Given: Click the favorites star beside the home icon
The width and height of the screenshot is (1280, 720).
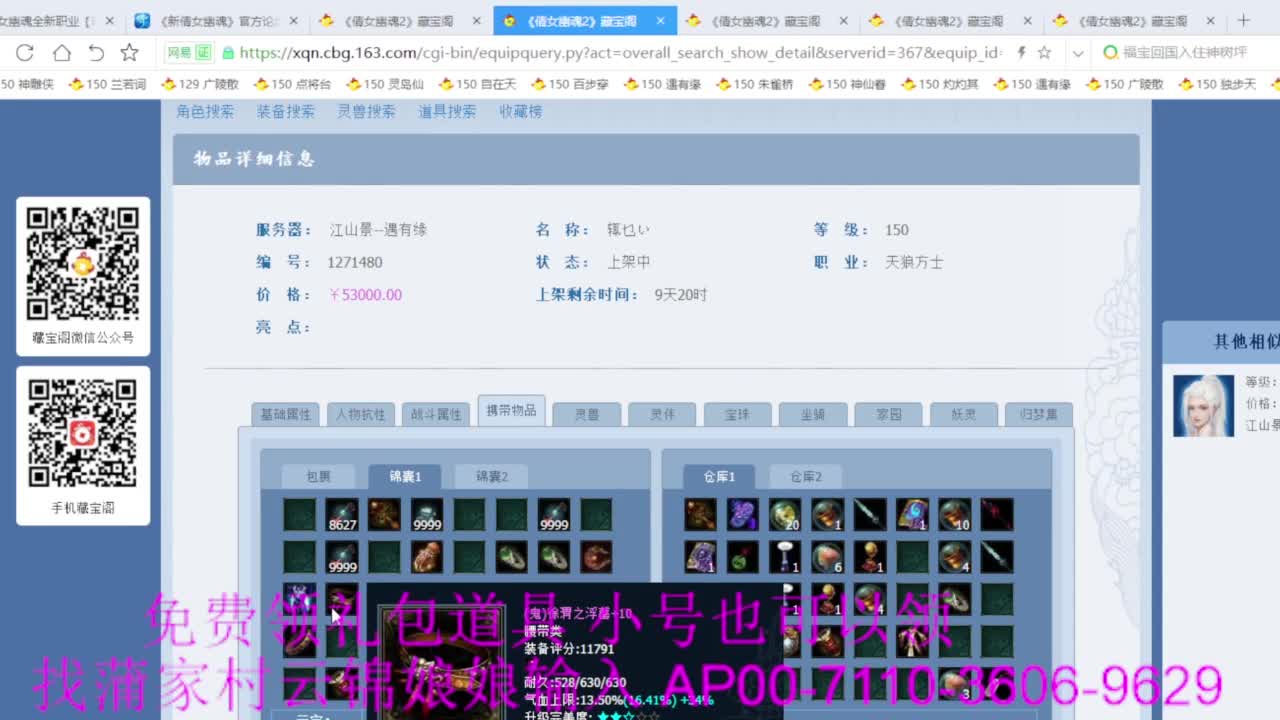Looking at the screenshot, I should (130, 53).
